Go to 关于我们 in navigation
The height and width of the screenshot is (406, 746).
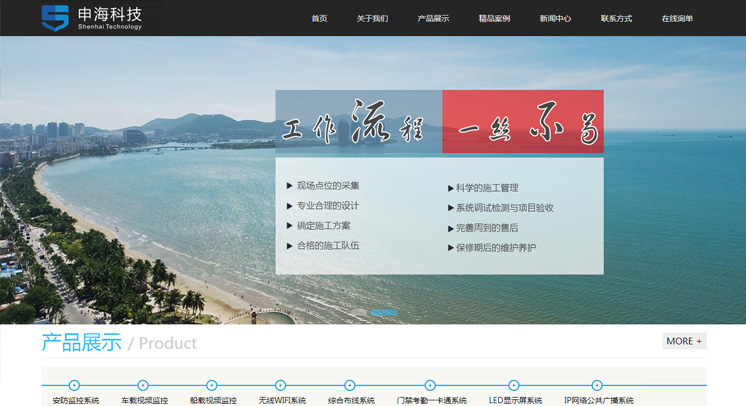click(x=372, y=19)
